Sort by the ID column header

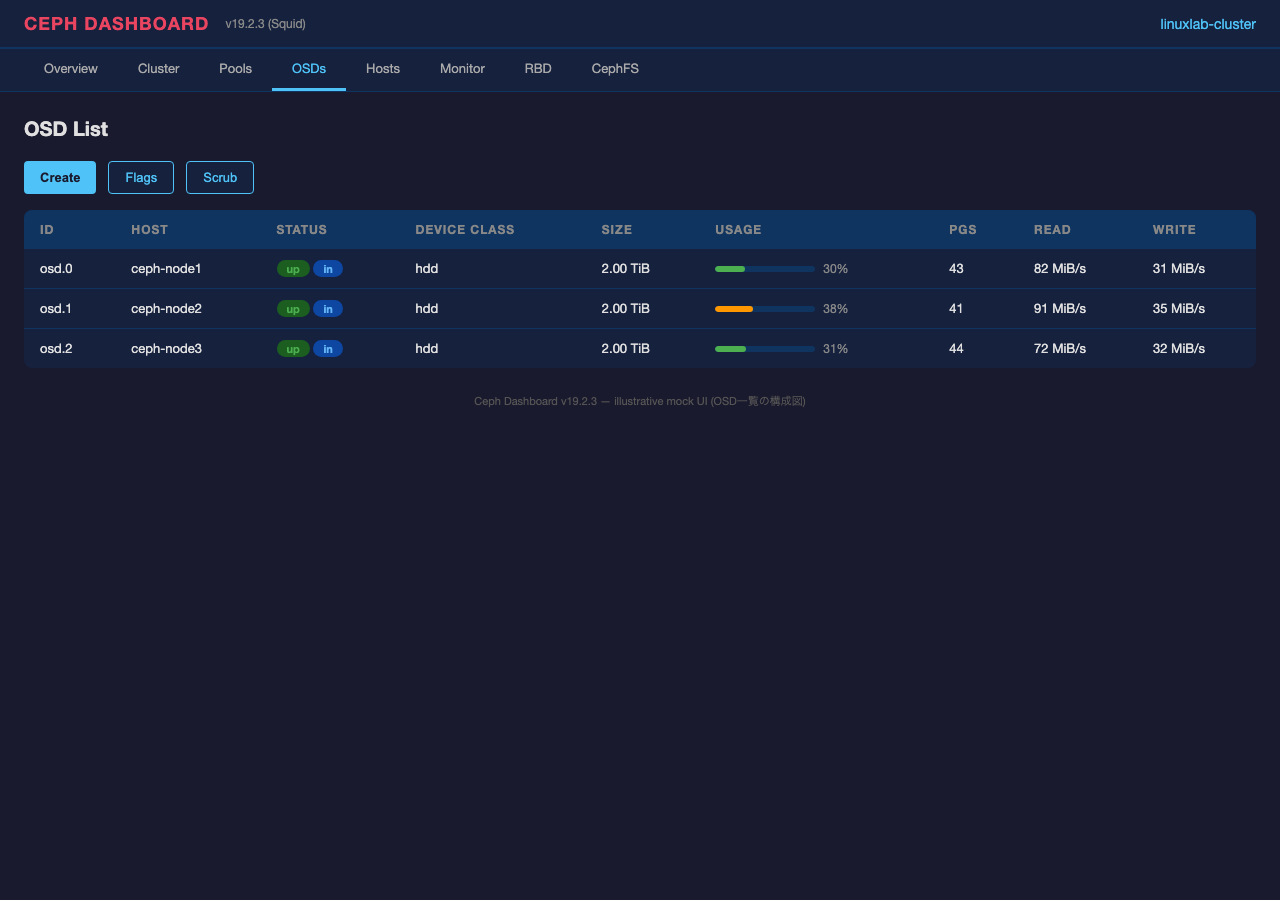point(47,230)
